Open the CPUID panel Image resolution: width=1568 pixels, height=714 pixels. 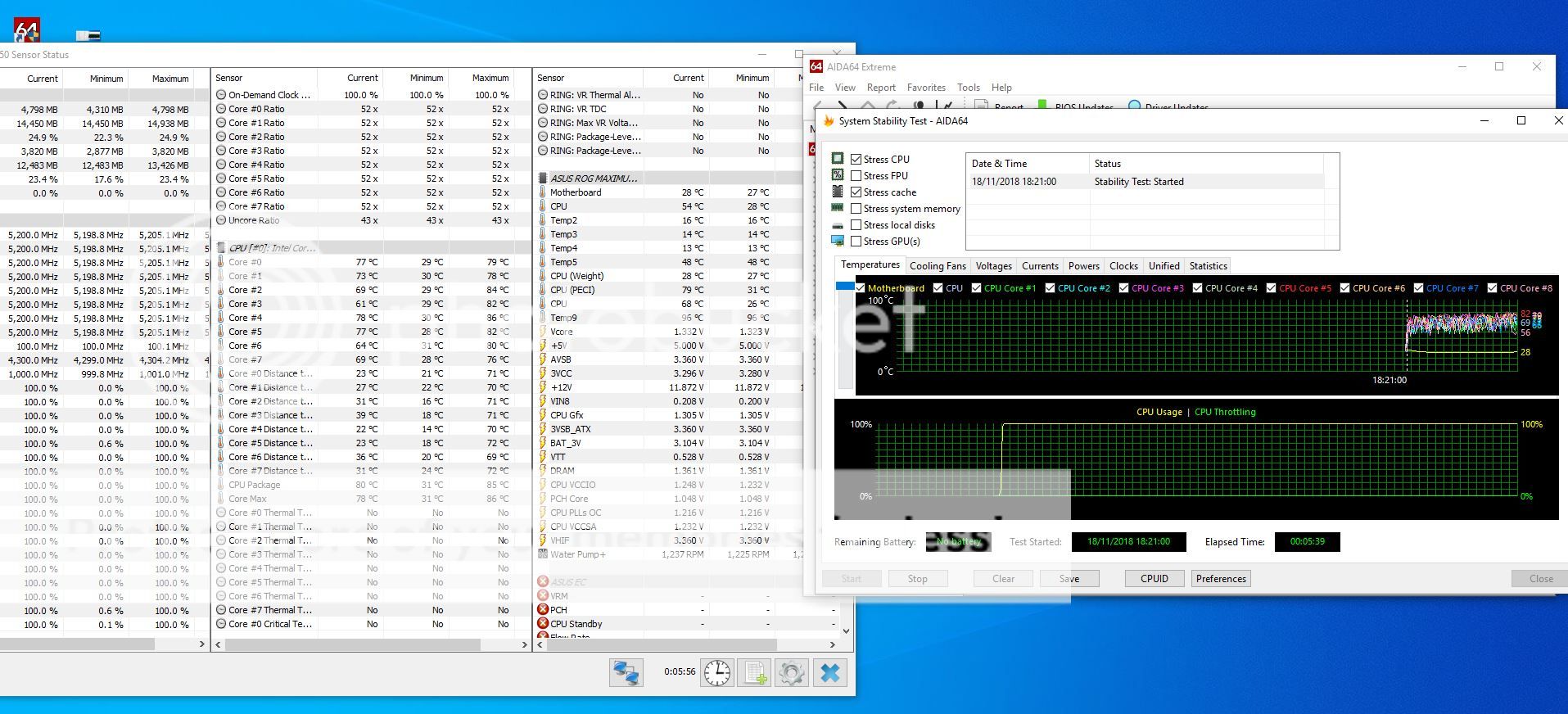pos(1154,578)
